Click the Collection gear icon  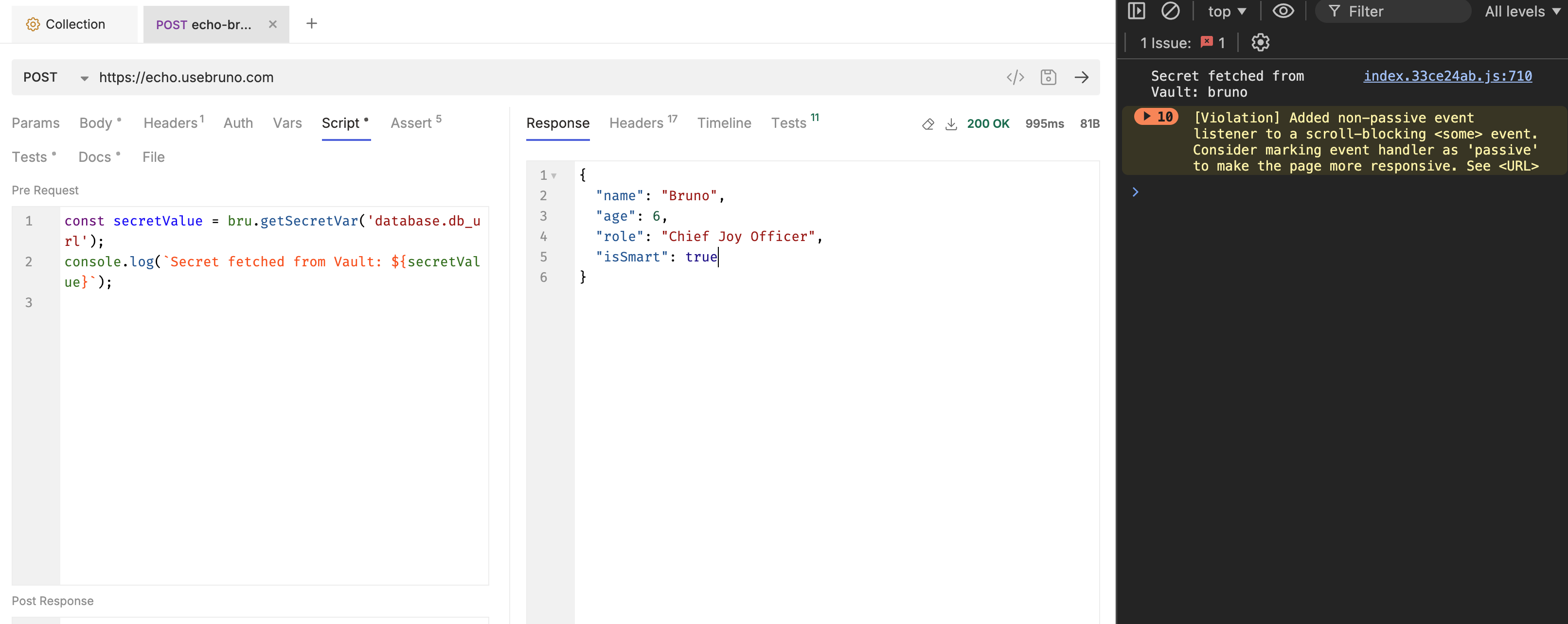pyautogui.click(x=33, y=24)
